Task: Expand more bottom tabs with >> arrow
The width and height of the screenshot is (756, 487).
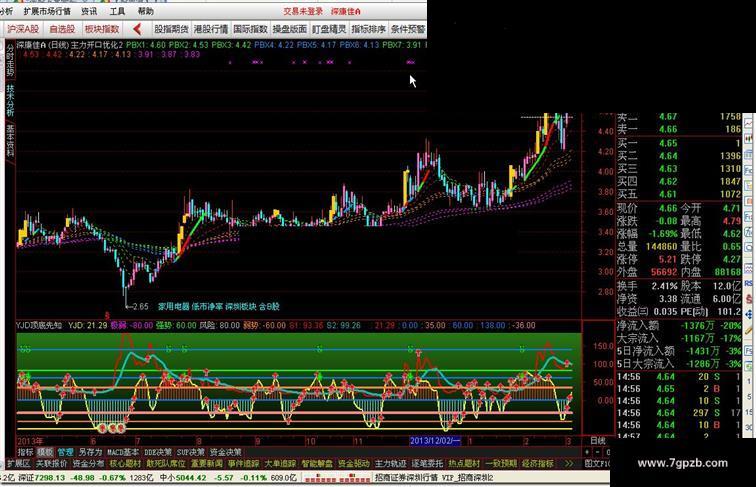Action: click(x=569, y=464)
